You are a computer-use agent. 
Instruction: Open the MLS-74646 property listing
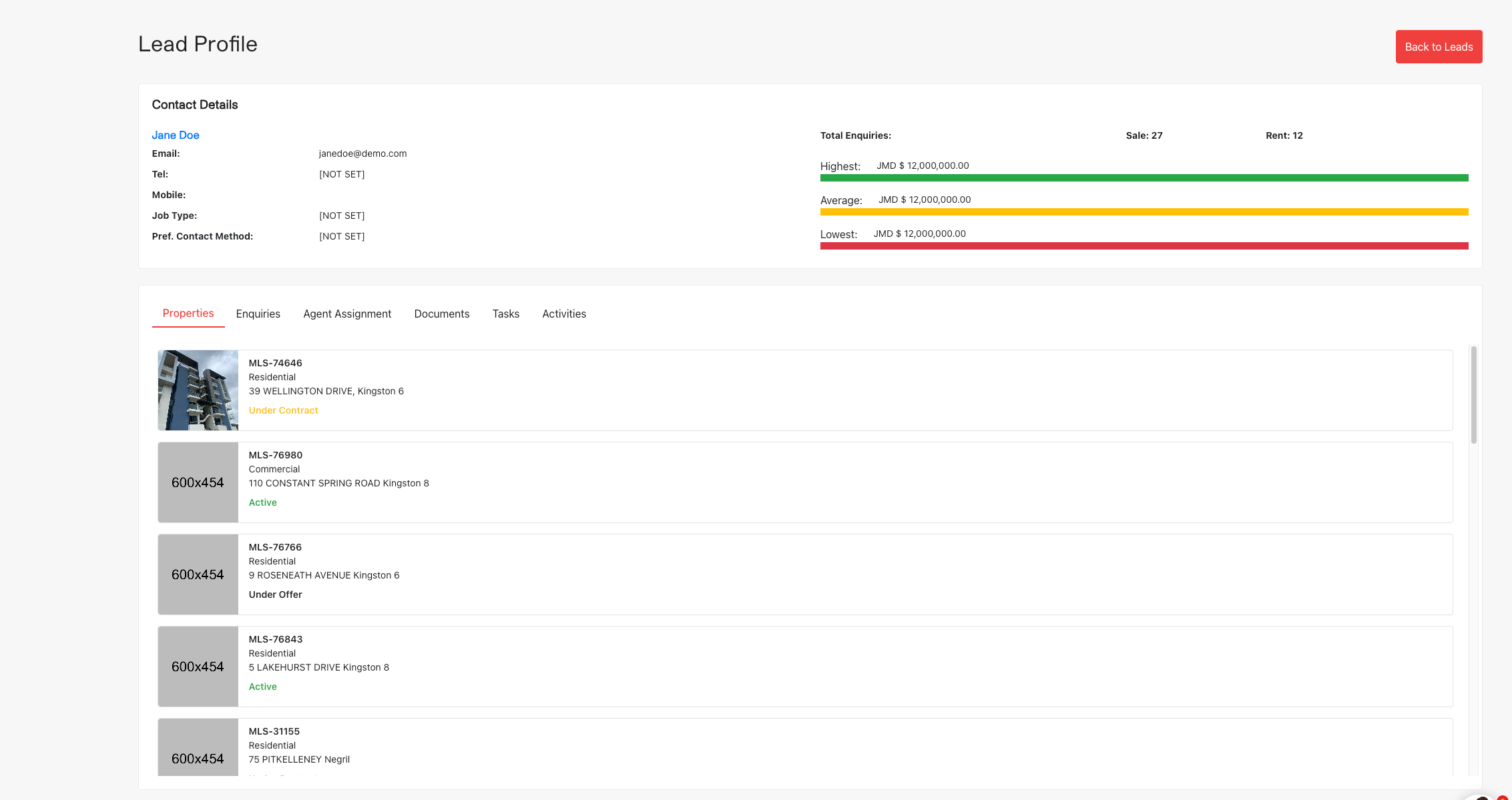point(275,363)
